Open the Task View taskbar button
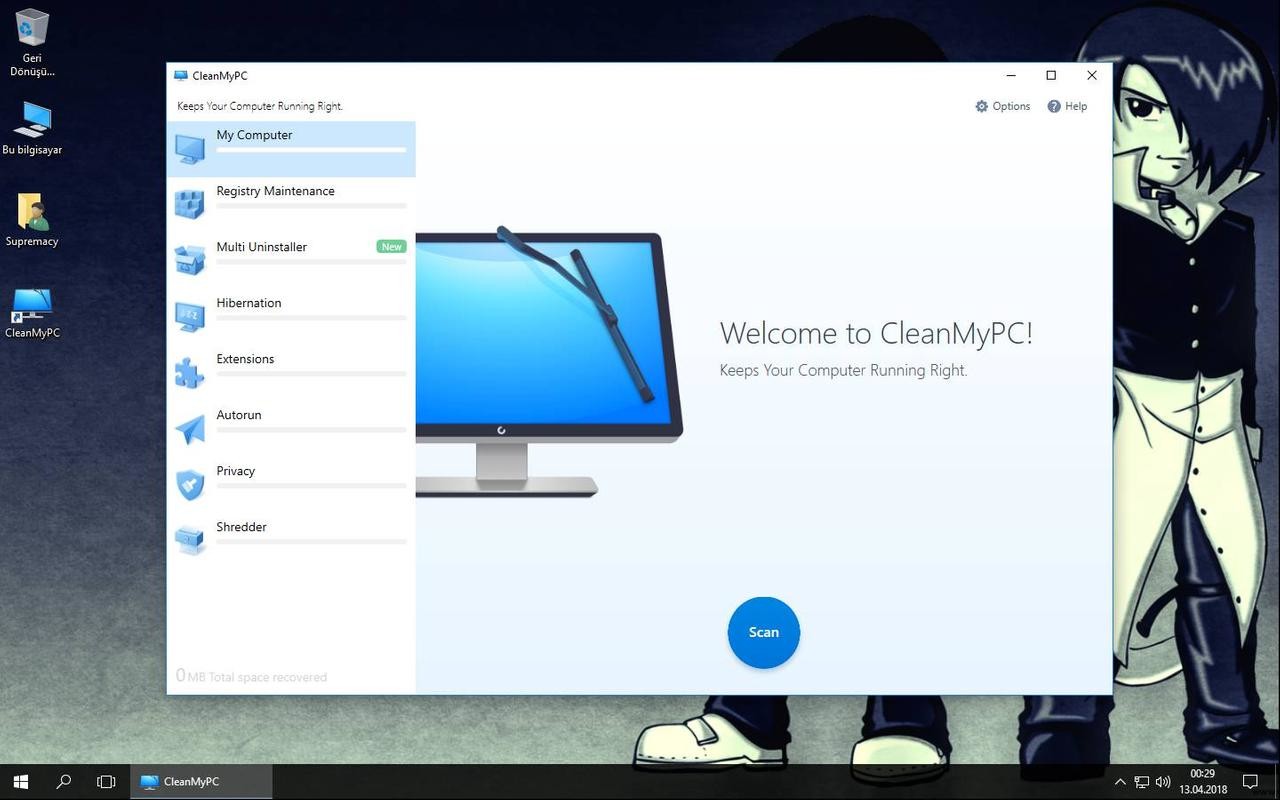1280x800 pixels. click(x=106, y=781)
